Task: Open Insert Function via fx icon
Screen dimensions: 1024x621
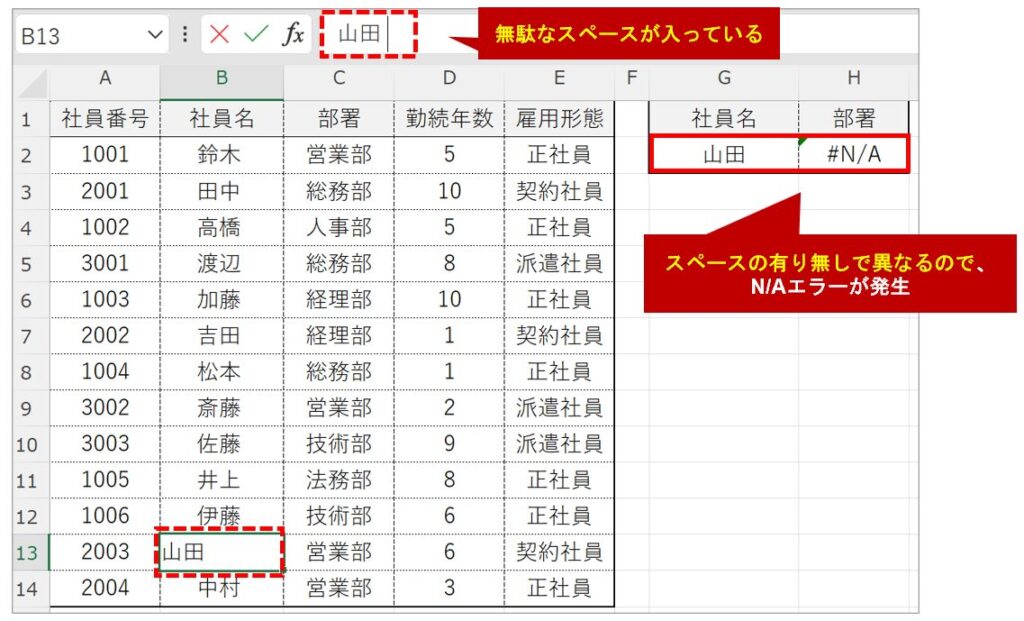Action: coord(293,35)
